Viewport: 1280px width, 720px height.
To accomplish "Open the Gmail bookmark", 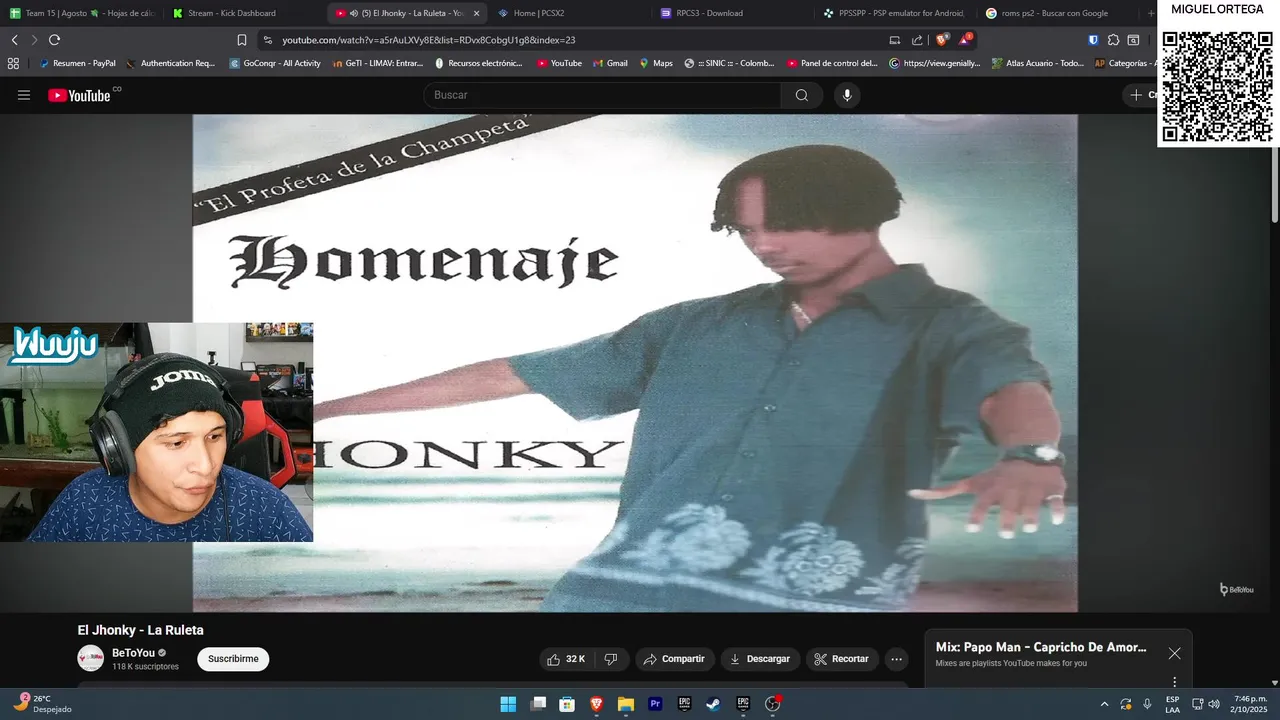I will 610,63.
